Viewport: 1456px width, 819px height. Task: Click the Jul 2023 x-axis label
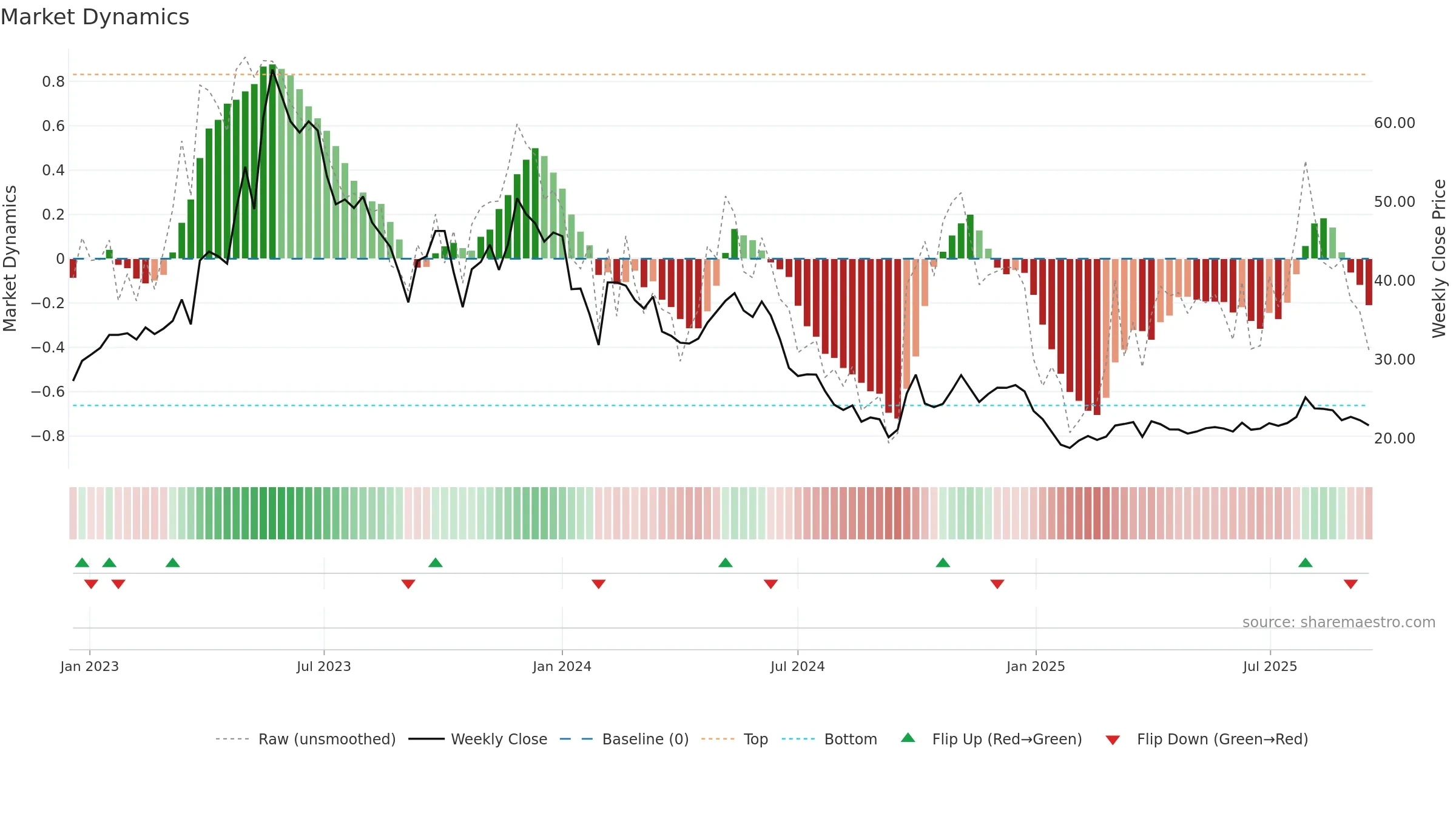pyautogui.click(x=324, y=666)
